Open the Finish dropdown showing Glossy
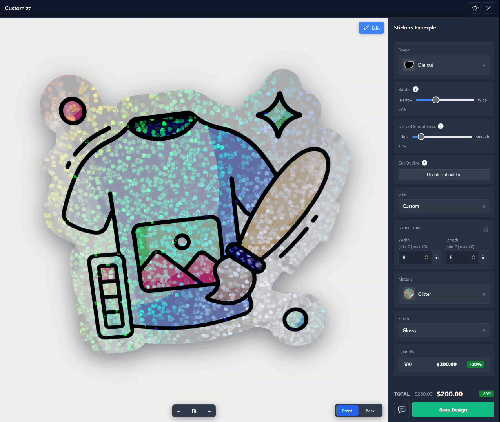This screenshot has width=500, height=422. (x=444, y=330)
